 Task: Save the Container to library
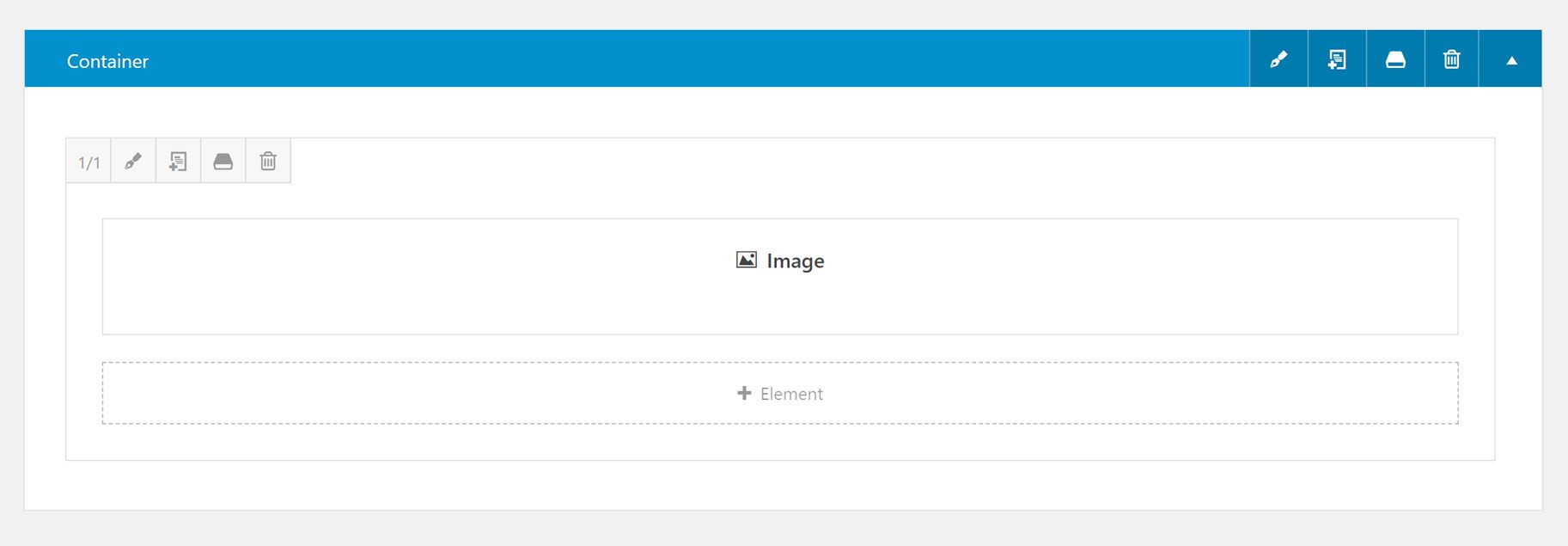click(x=1395, y=59)
